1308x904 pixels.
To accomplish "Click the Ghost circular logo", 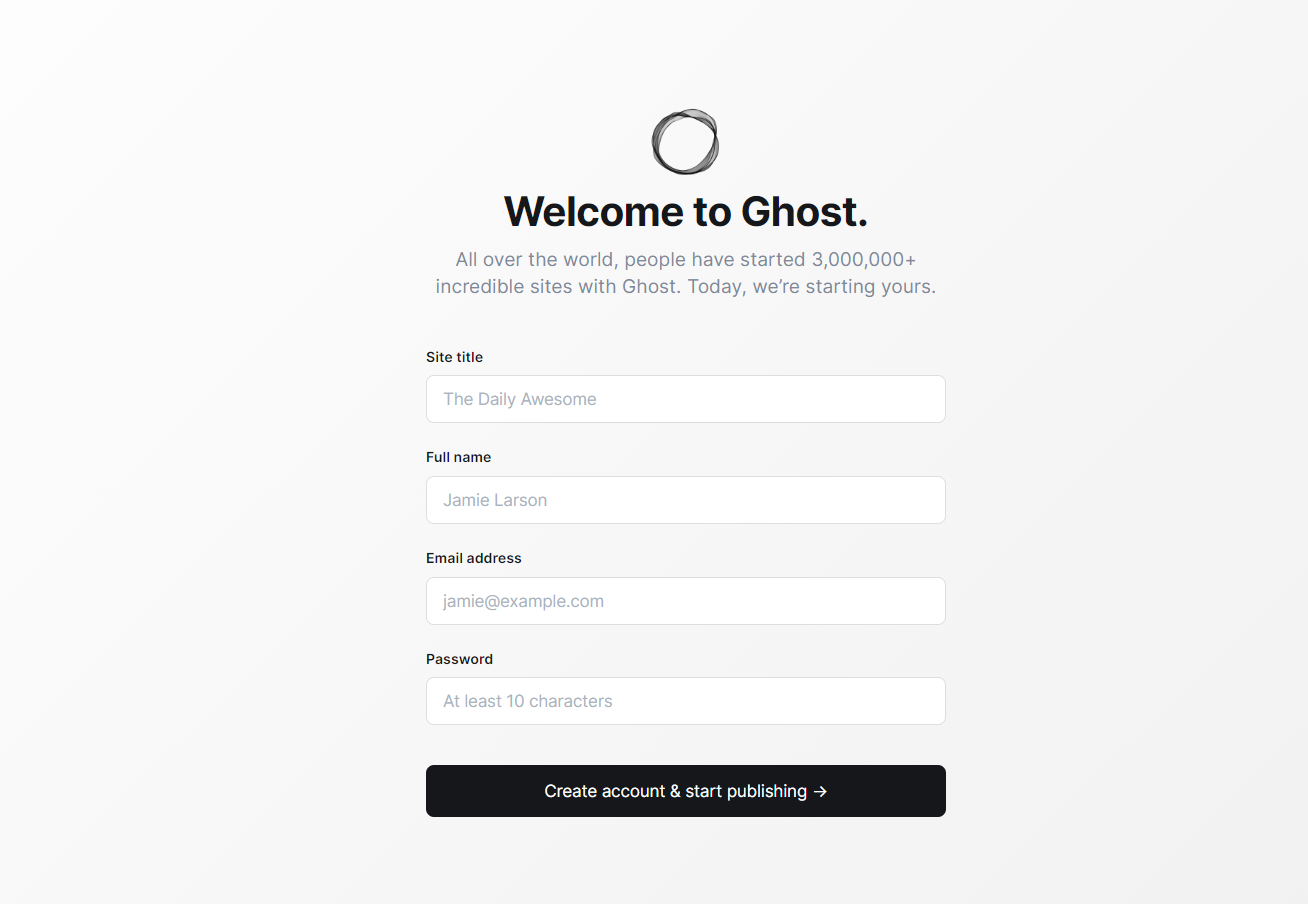I will pyautogui.click(x=685, y=142).
